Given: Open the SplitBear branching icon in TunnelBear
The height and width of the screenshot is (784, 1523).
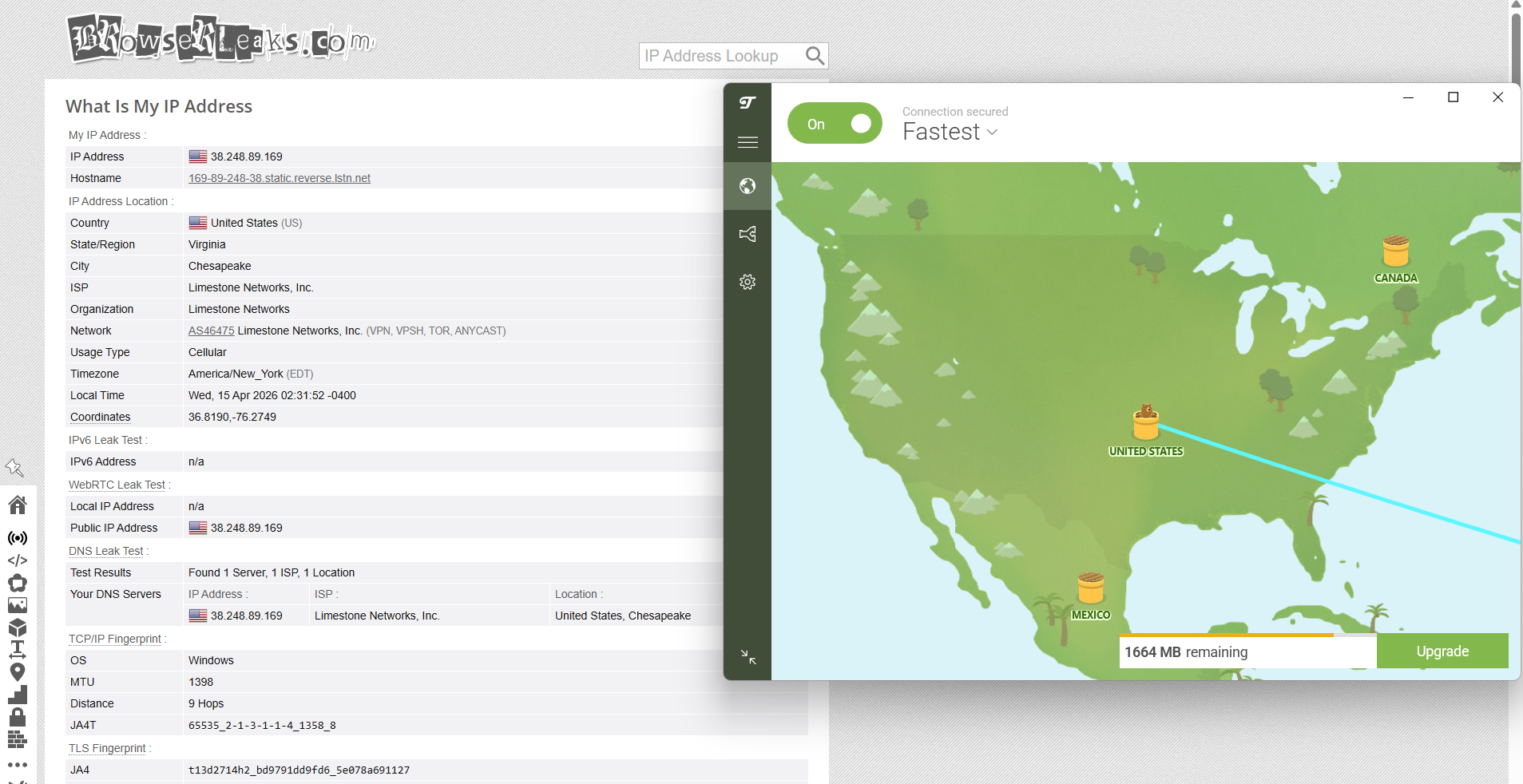Looking at the screenshot, I should click(748, 234).
